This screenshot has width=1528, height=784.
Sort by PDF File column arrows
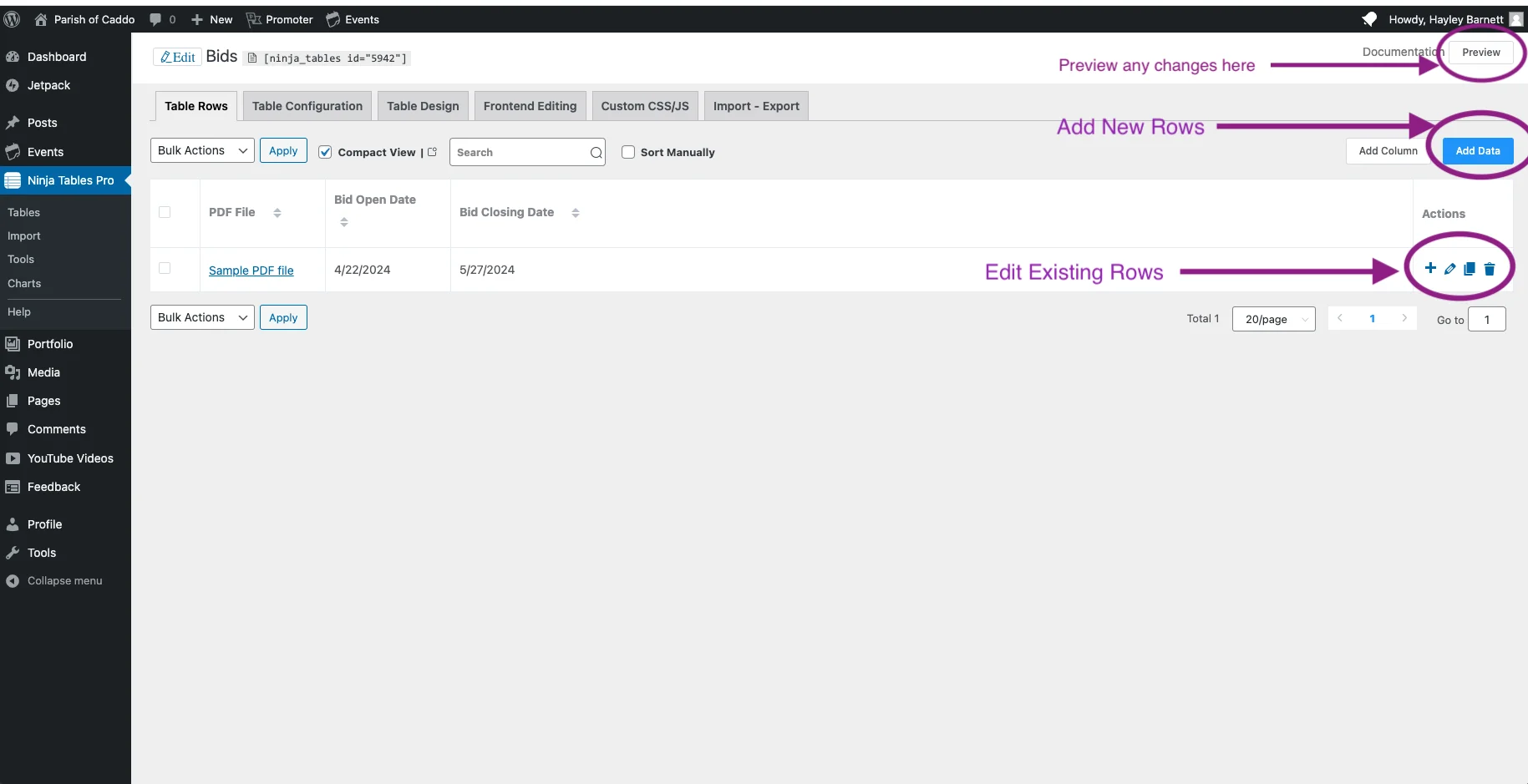[277, 213]
